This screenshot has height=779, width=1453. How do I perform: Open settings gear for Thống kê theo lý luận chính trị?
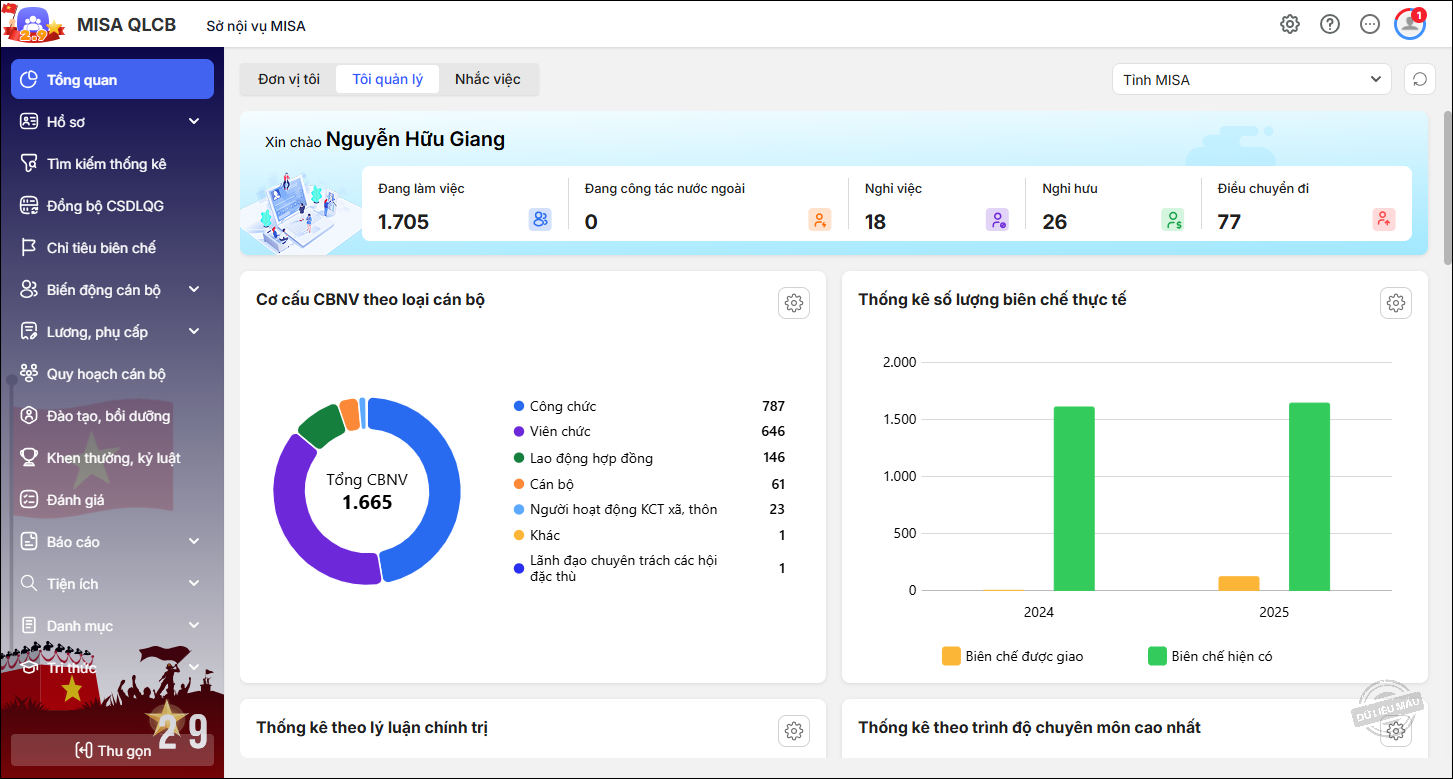(794, 731)
